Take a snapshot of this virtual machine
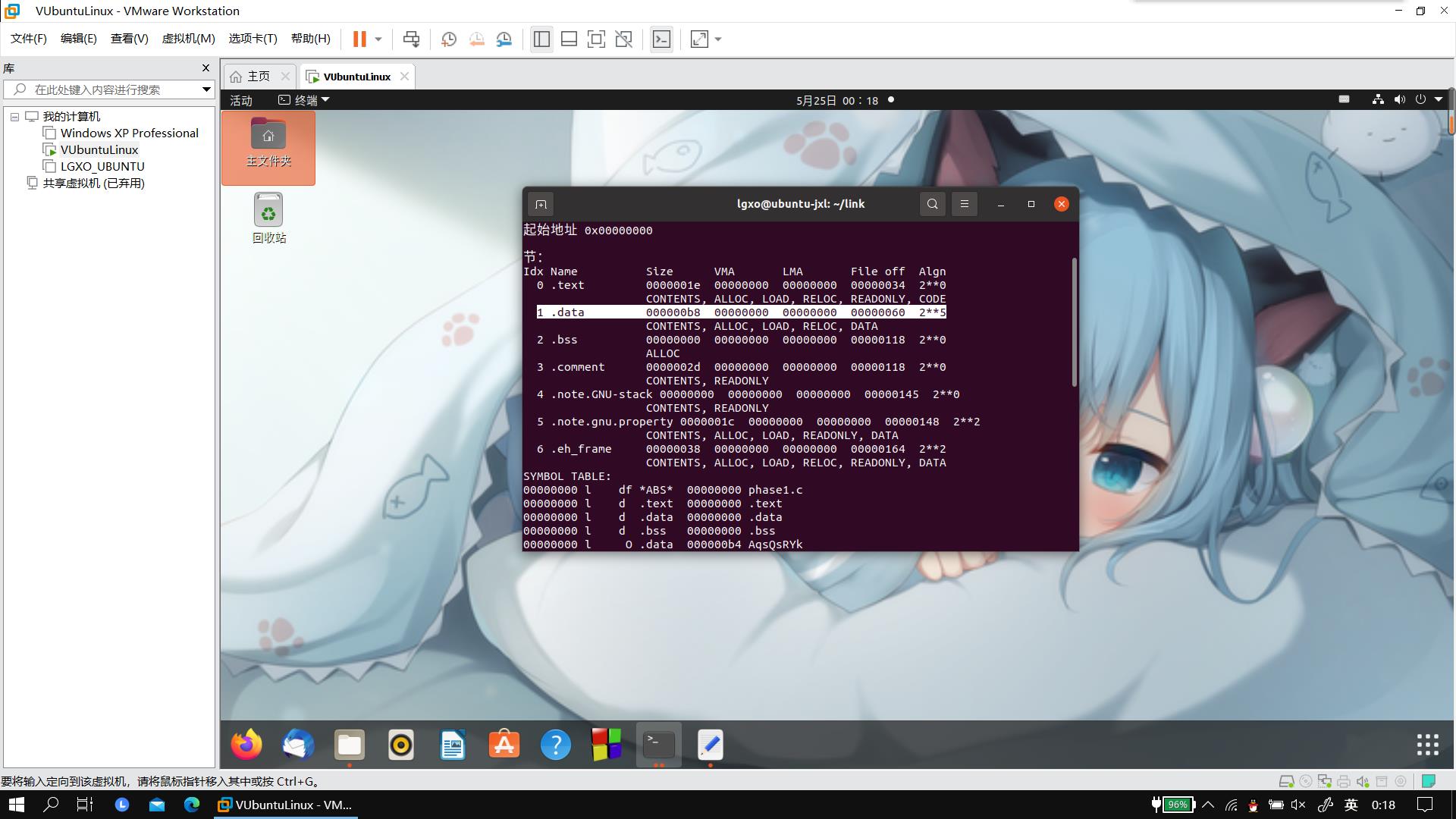 coord(449,39)
